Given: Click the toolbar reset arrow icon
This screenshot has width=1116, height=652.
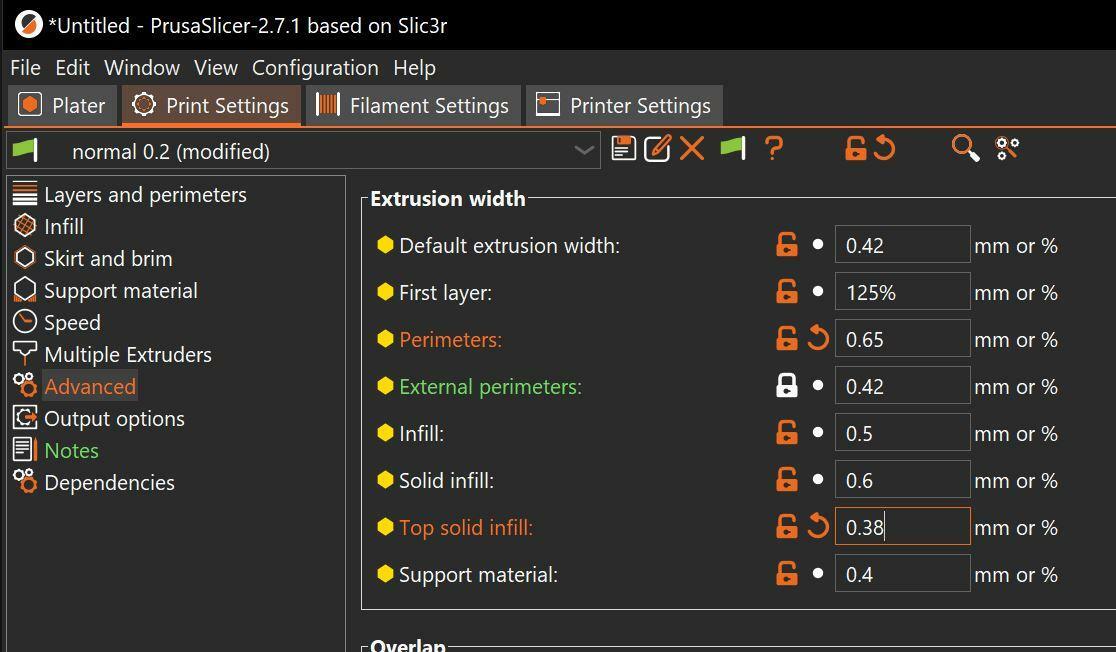Looking at the screenshot, I should [x=884, y=149].
